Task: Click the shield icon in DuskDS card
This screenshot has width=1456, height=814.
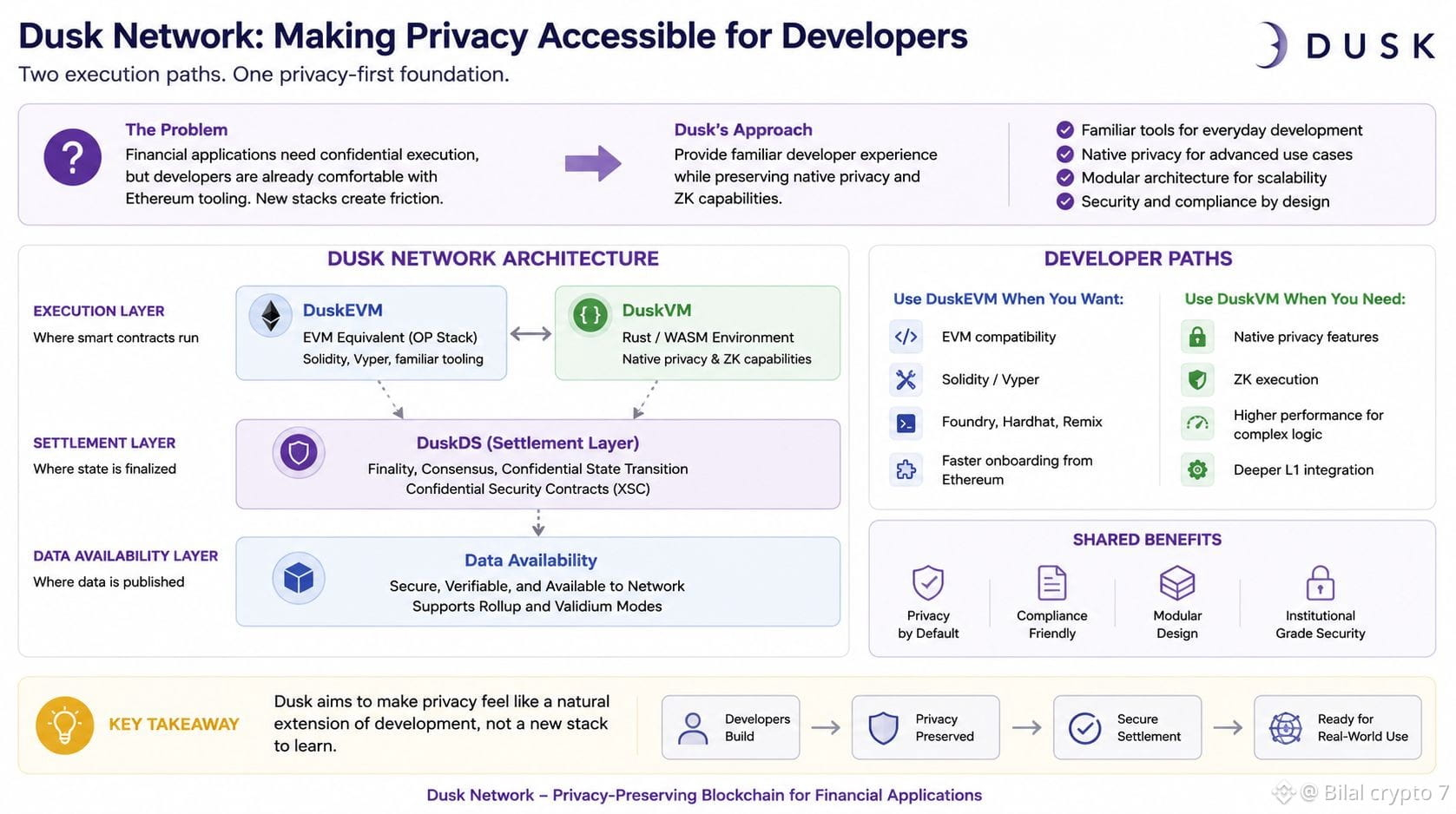Action: (299, 452)
